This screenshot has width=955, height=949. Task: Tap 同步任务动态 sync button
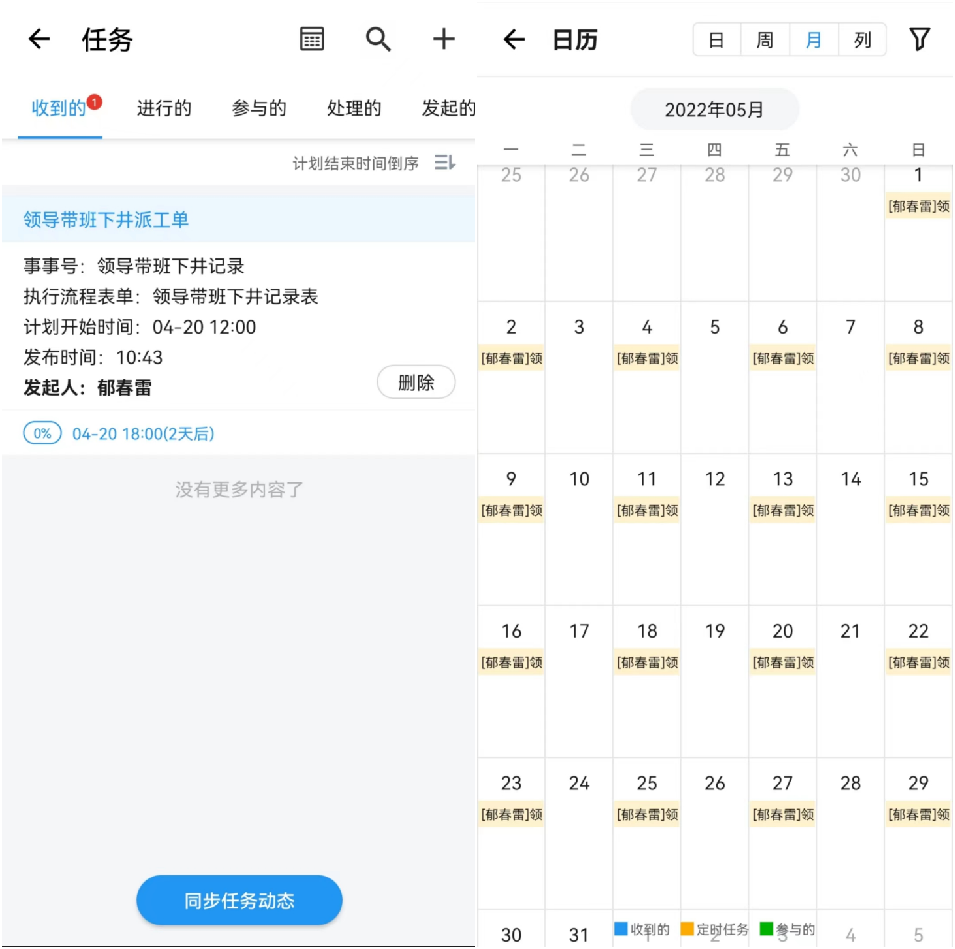click(x=239, y=900)
